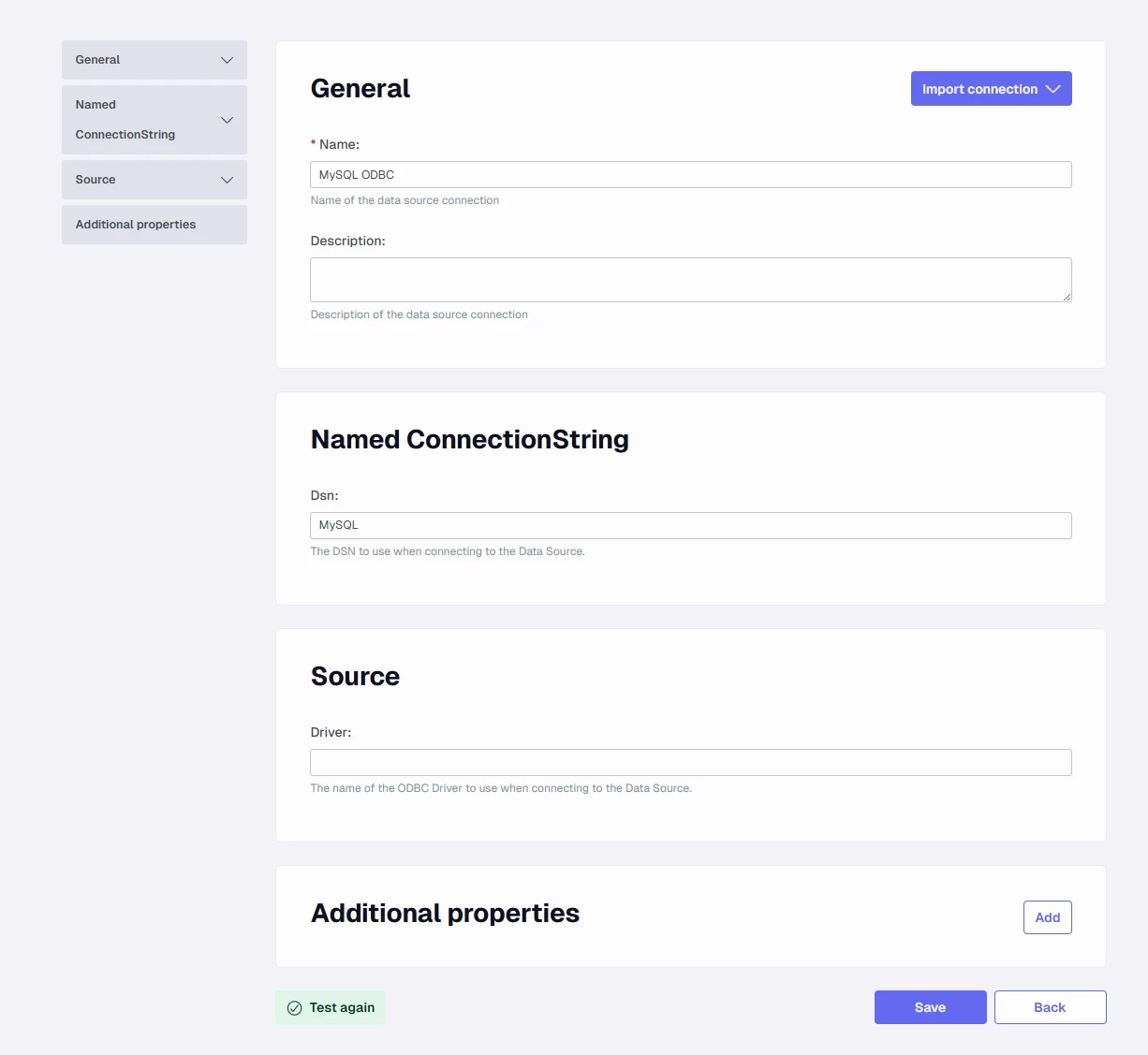Click the Description field label
This screenshot has width=1148, height=1055.
click(347, 241)
